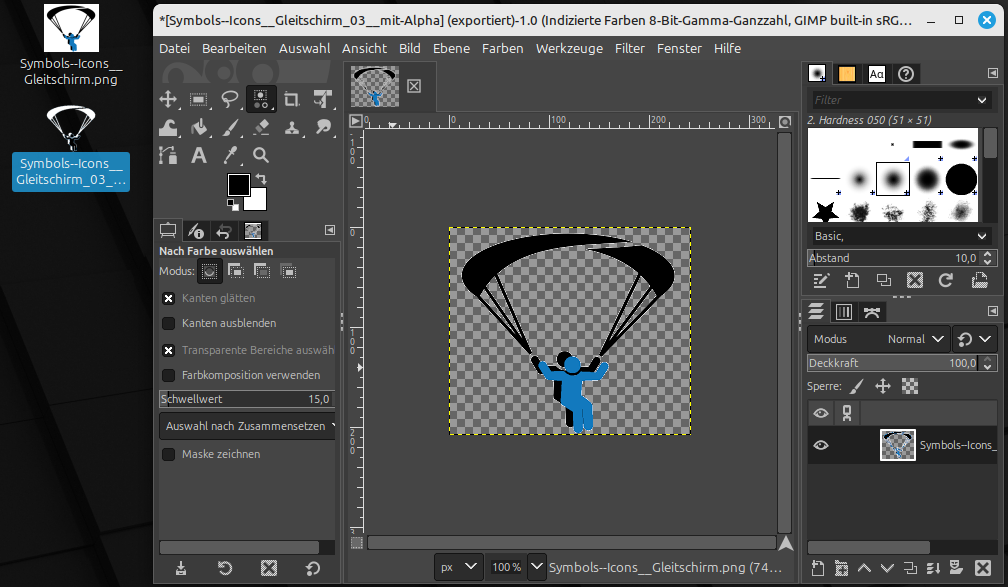
Task: Open the Filter menu
Action: pyautogui.click(x=629, y=48)
